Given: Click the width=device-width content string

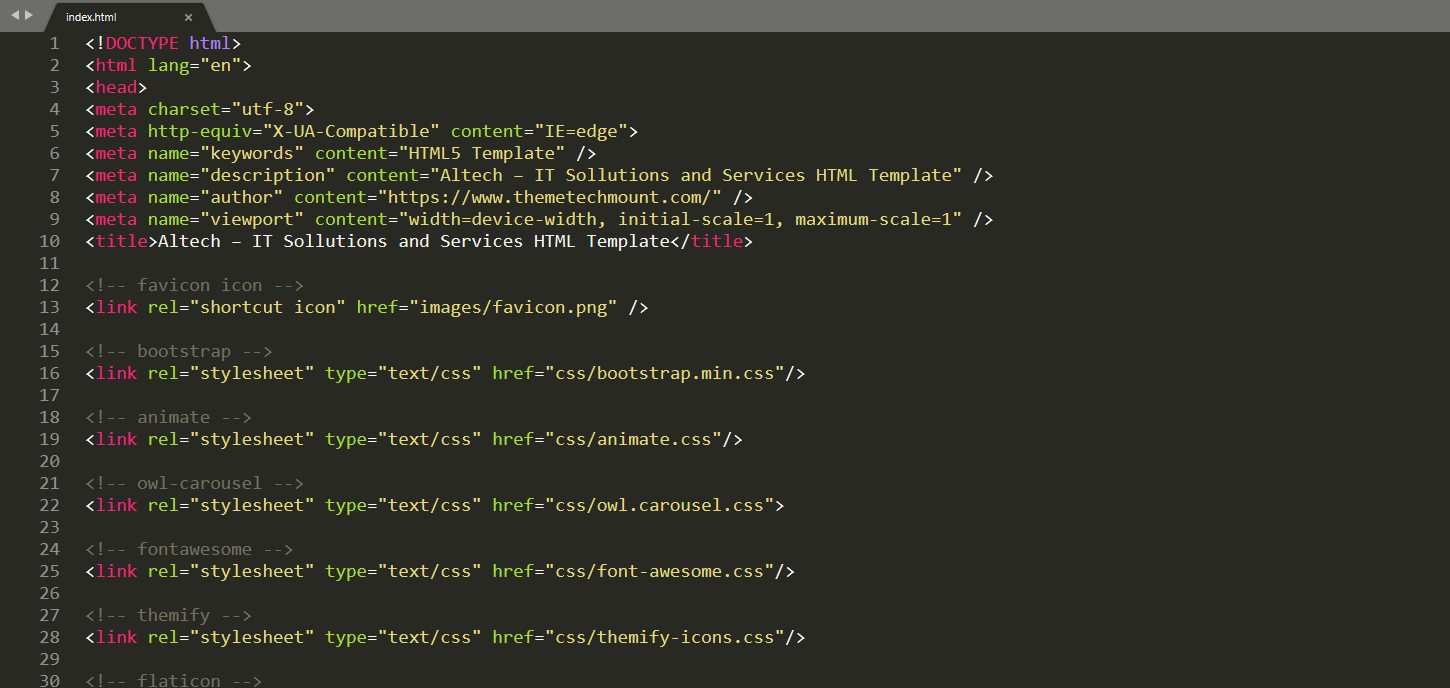Looking at the screenshot, I should (680, 219).
